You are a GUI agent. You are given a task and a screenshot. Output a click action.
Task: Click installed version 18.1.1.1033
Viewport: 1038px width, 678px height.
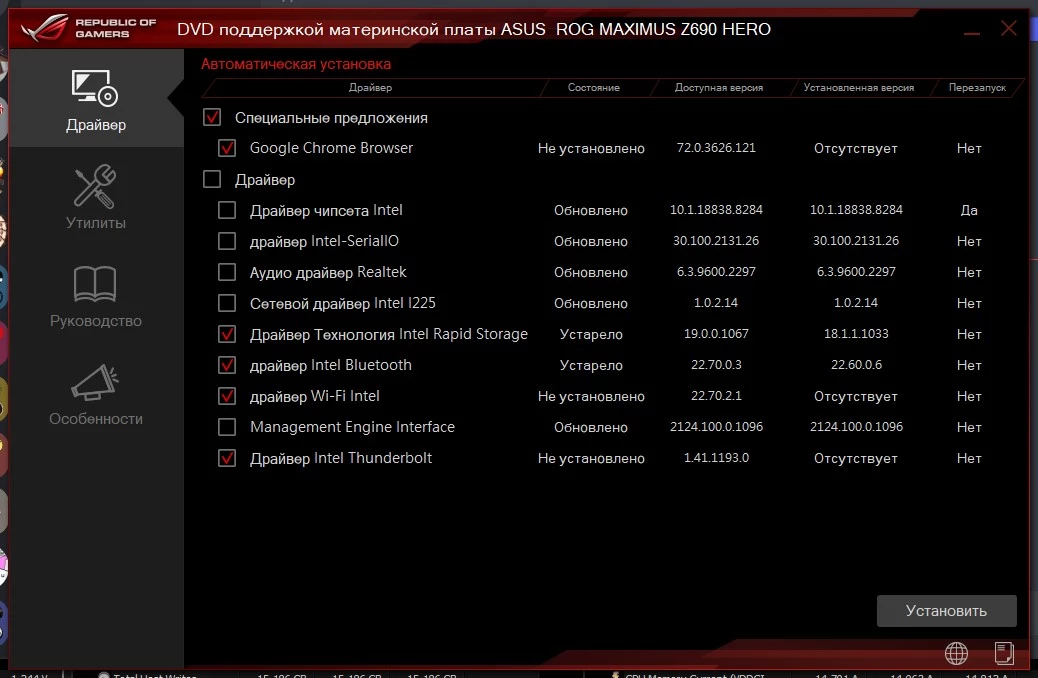coord(856,334)
